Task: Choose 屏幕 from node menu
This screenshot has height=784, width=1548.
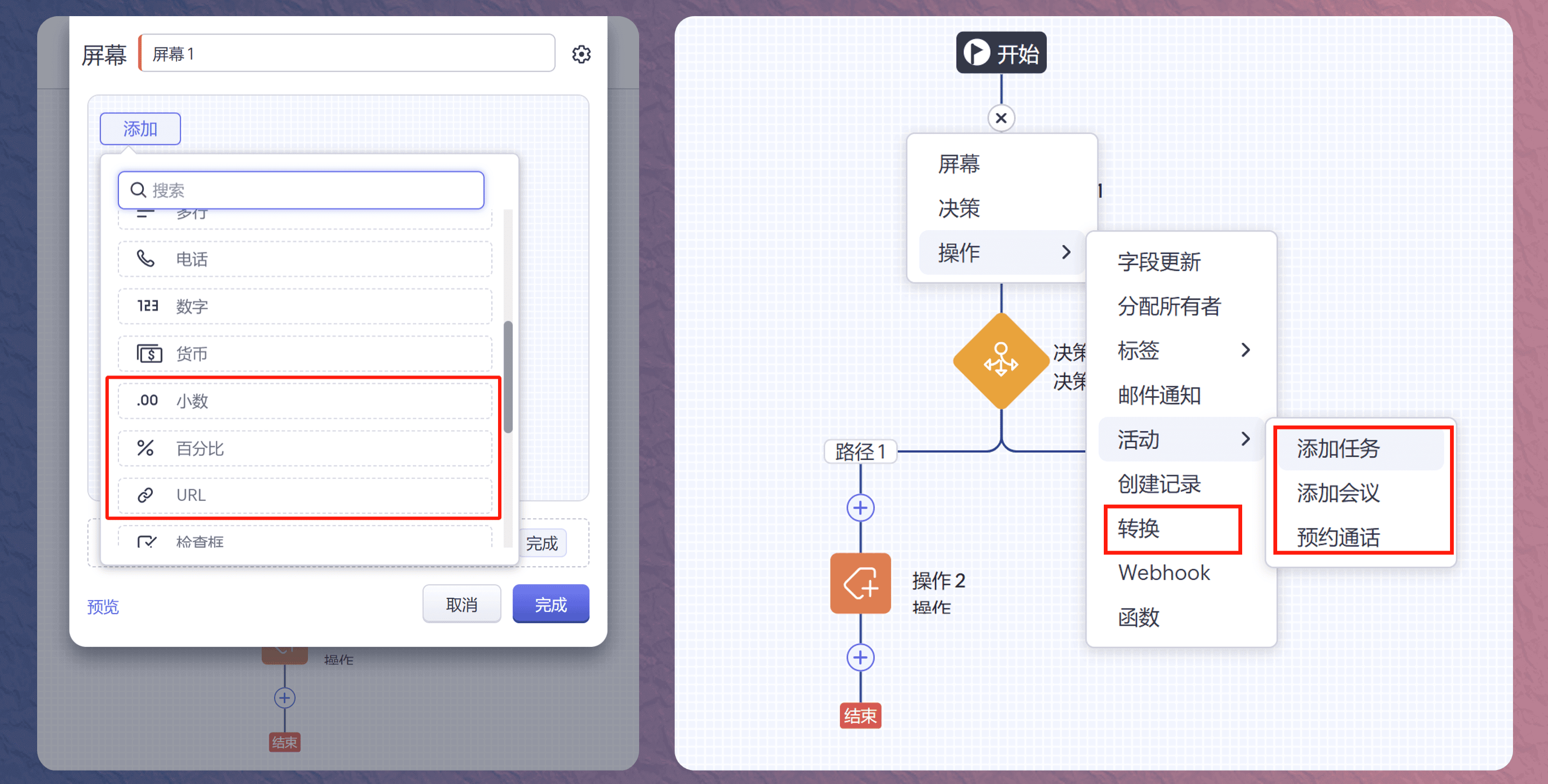Action: pos(1001,164)
